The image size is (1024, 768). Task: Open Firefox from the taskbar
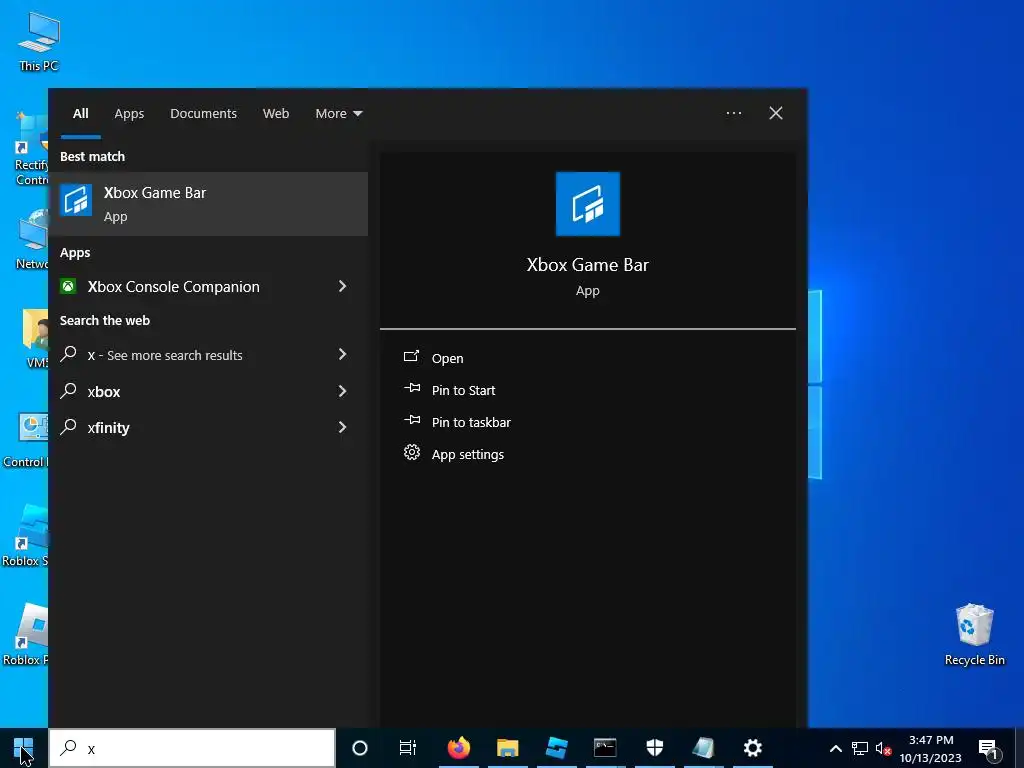(x=458, y=748)
